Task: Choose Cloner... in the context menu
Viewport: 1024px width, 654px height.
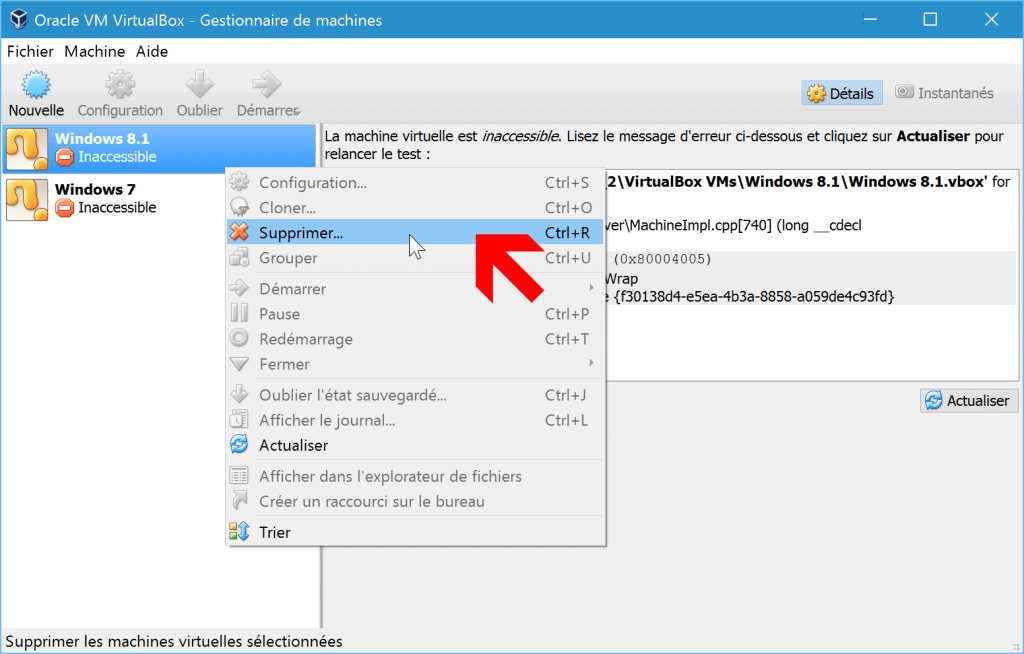Action: 415,208
